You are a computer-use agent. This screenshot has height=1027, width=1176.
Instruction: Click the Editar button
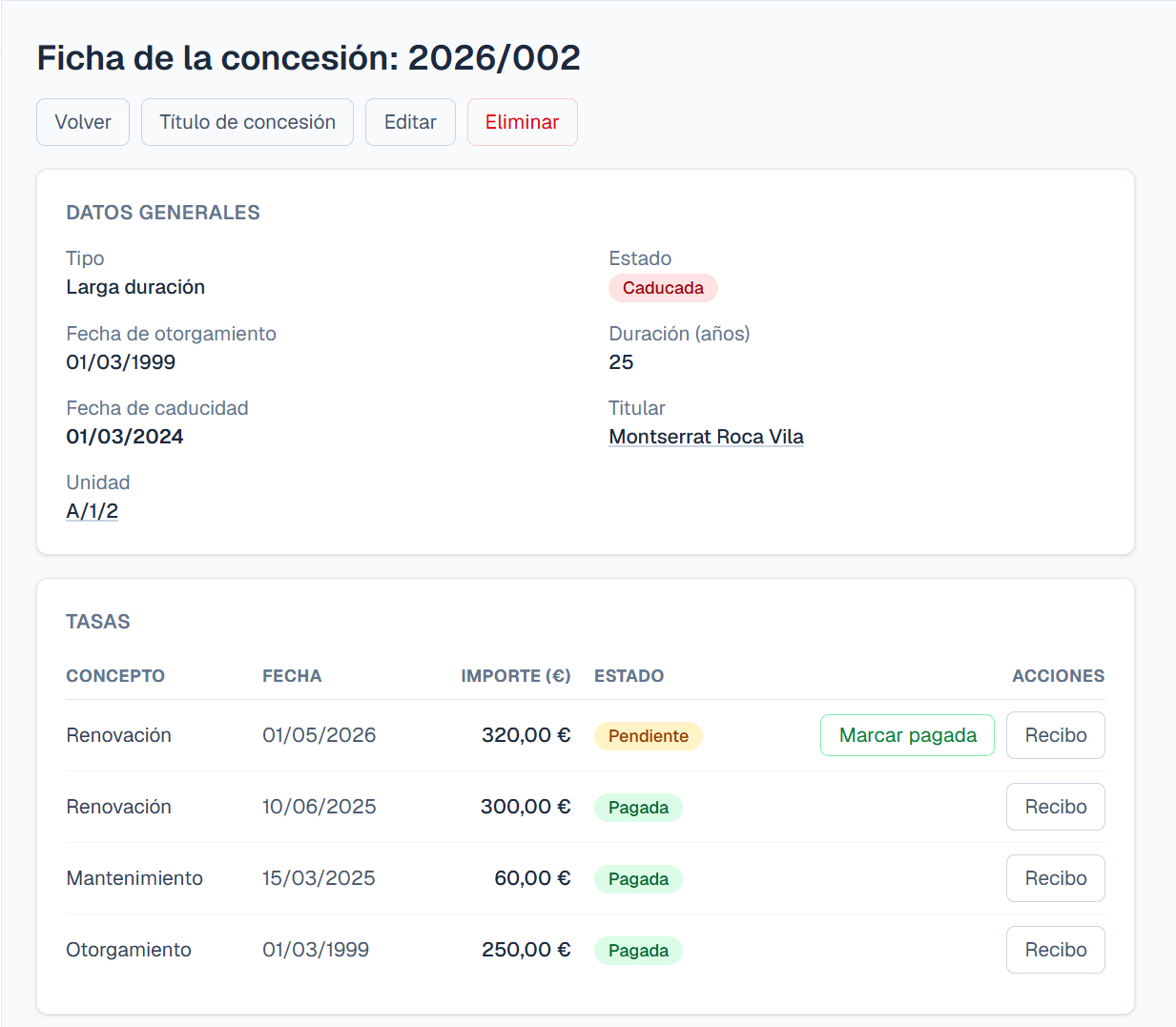pyautogui.click(x=410, y=122)
